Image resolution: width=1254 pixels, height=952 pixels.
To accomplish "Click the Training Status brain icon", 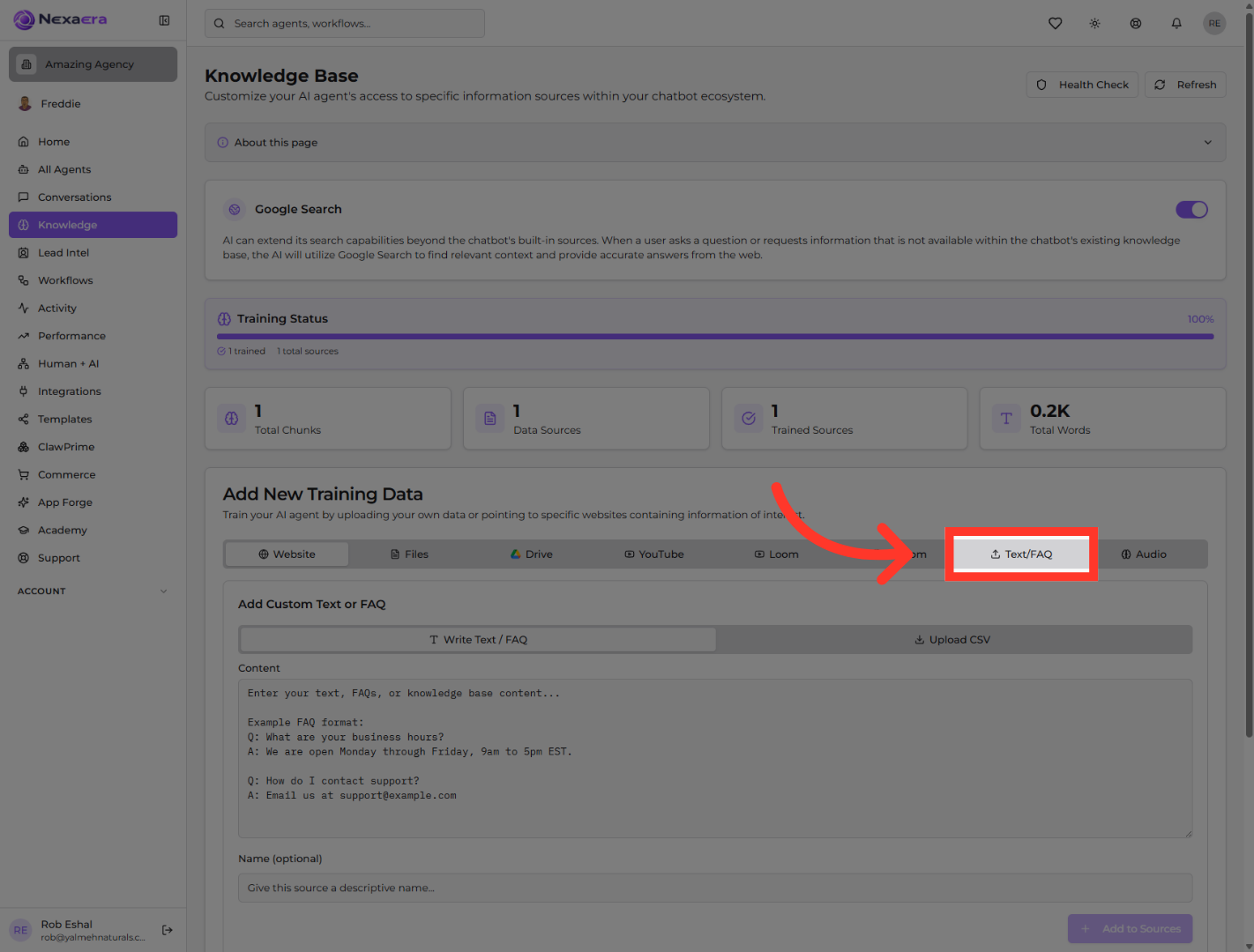I will click(224, 319).
